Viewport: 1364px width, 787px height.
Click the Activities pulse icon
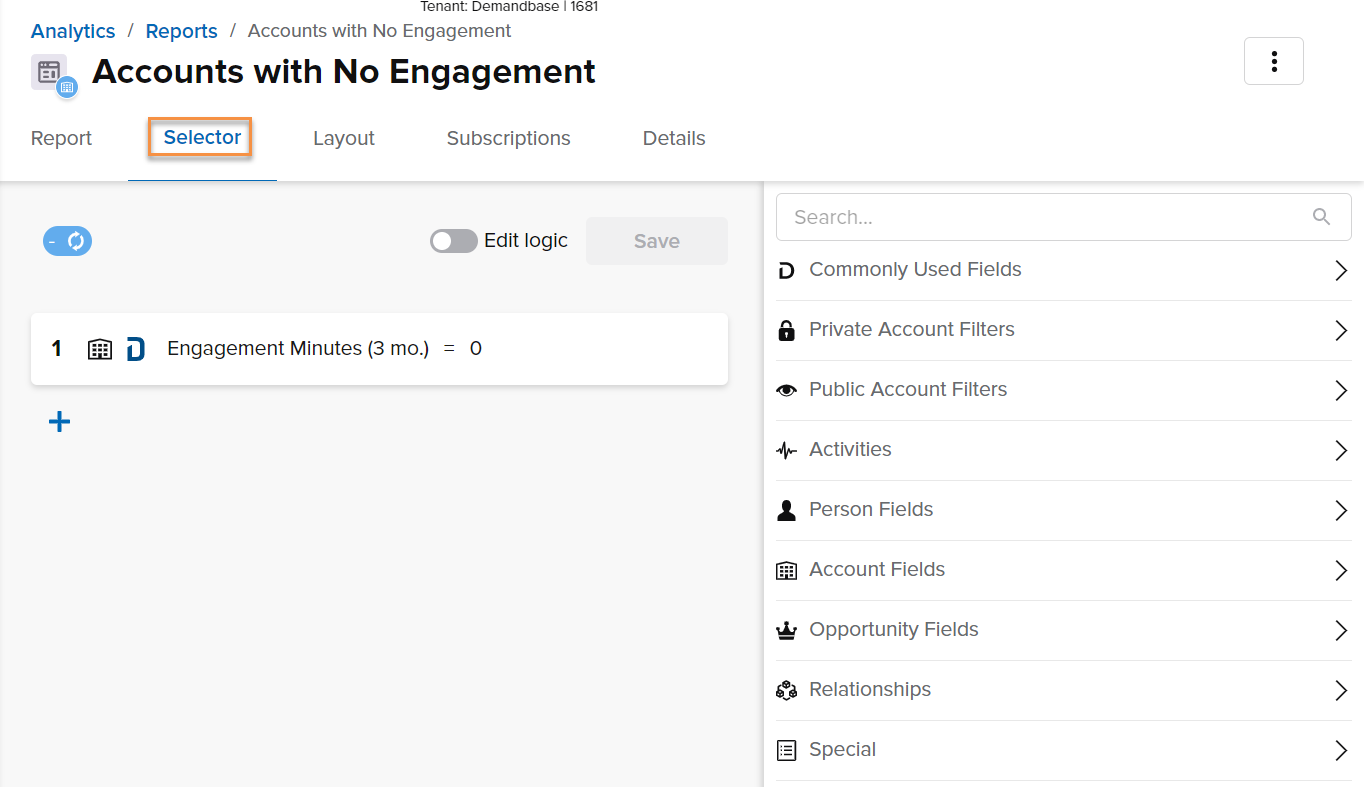(x=787, y=450)
